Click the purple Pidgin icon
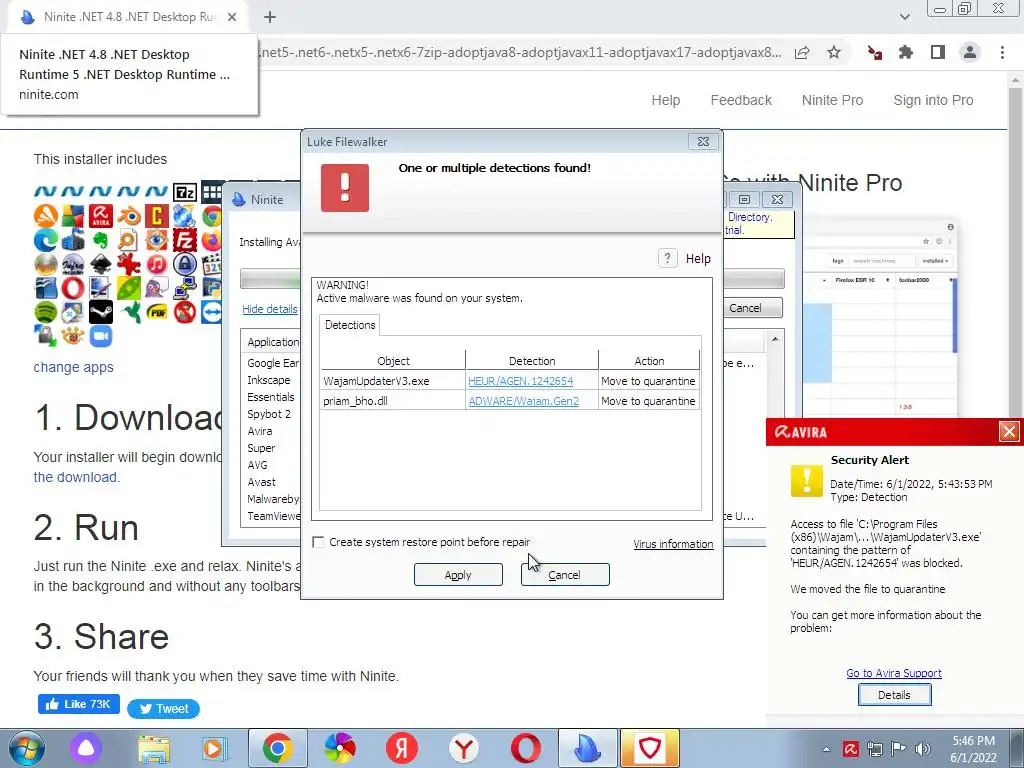 tap(157, 288)
